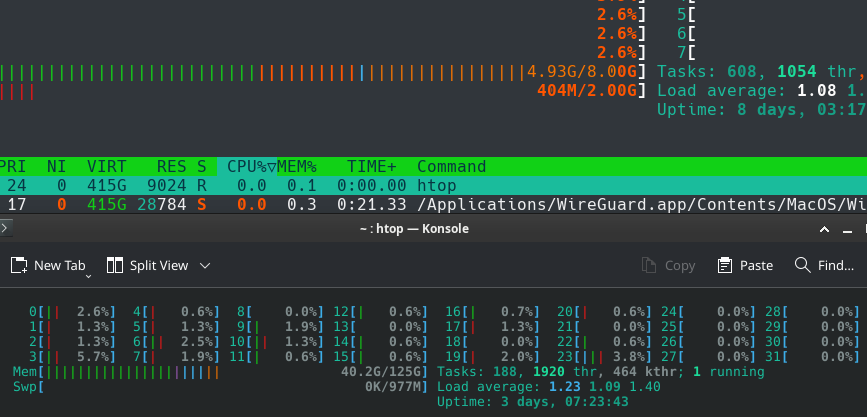Screen dimensions: 867x417
Task: Sort by MEM% column header
Action: pos(297,166)
